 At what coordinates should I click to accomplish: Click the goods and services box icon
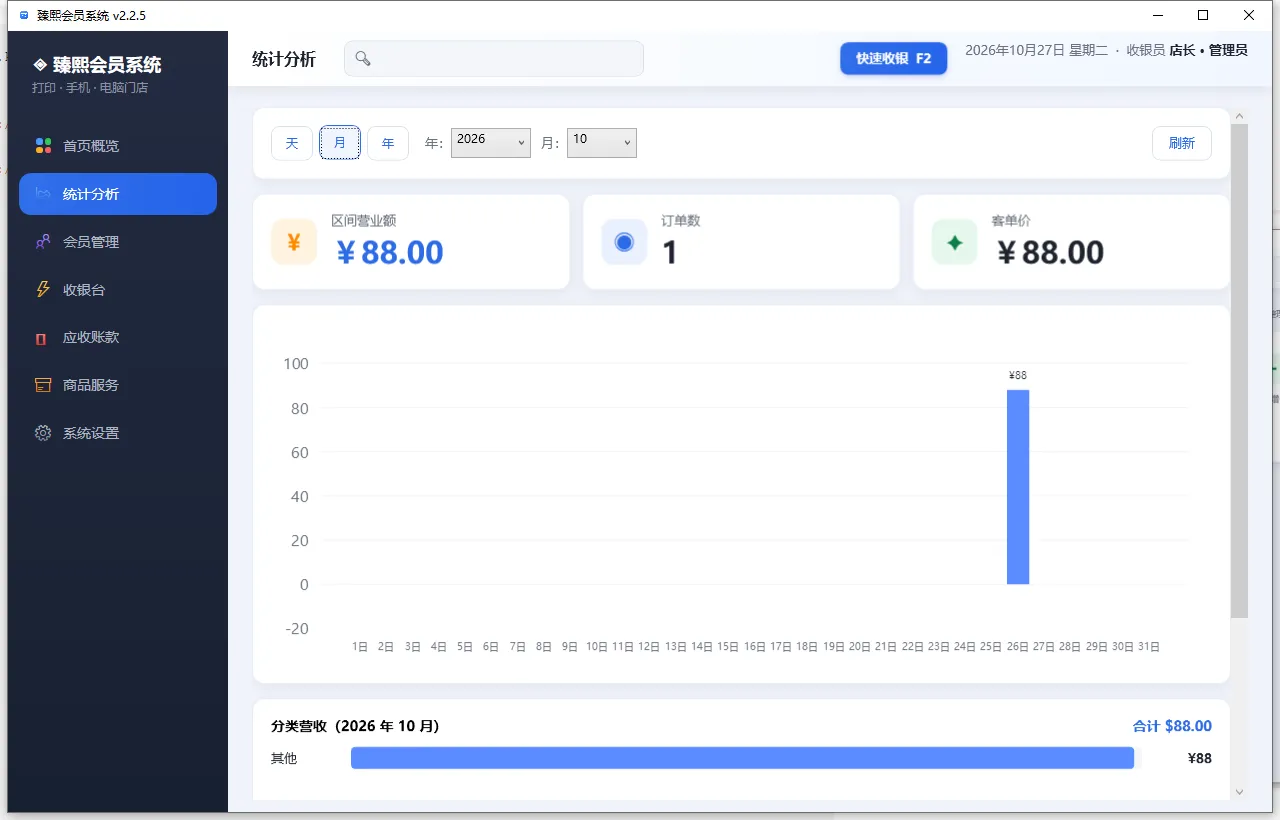[x=43, y=385]
